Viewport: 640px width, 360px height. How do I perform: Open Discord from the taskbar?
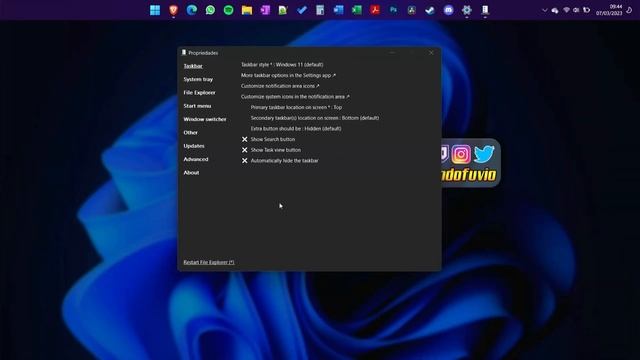(x=448, y=10)
